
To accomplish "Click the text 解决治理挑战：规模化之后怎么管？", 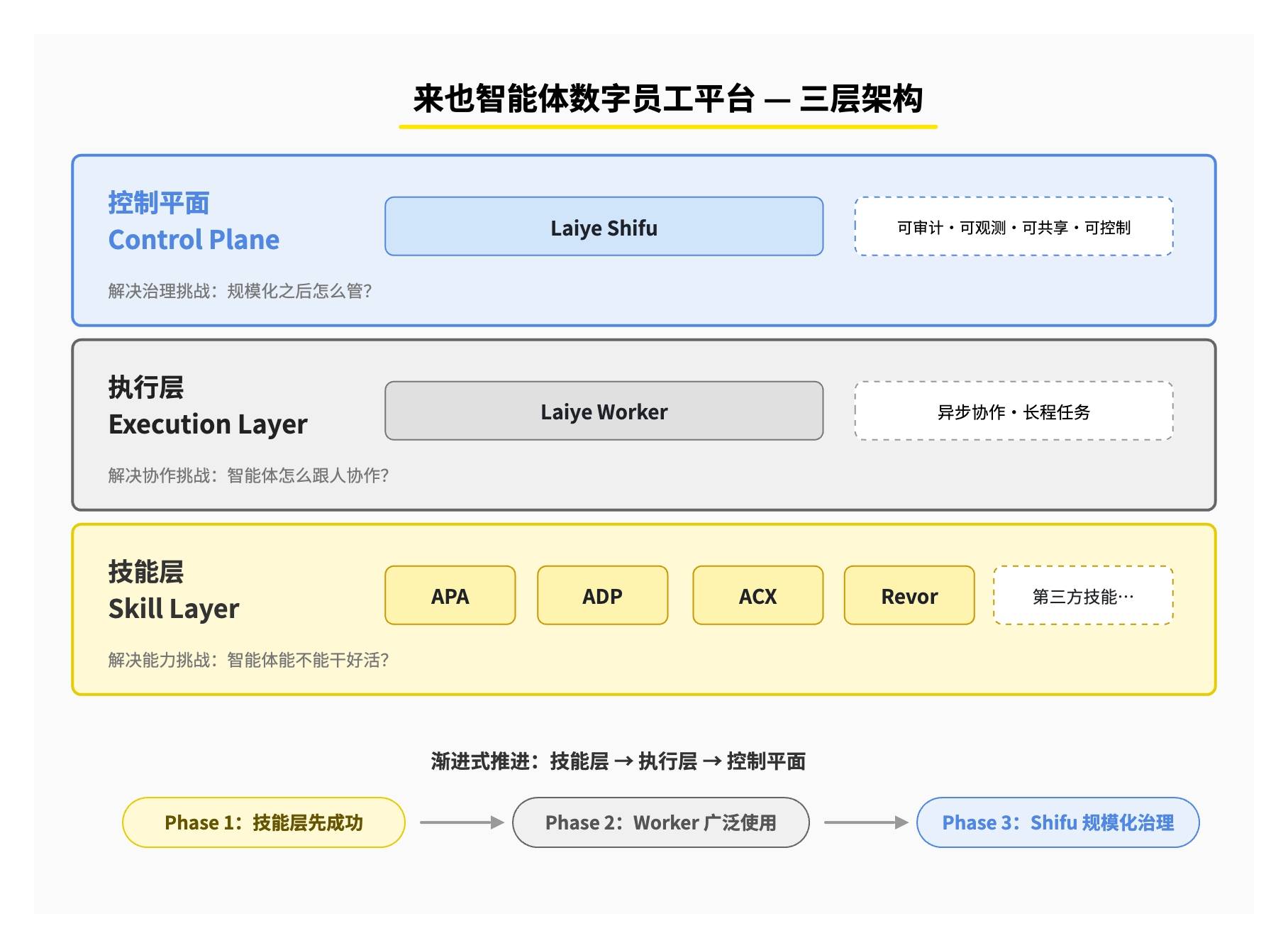I will 240,291.
